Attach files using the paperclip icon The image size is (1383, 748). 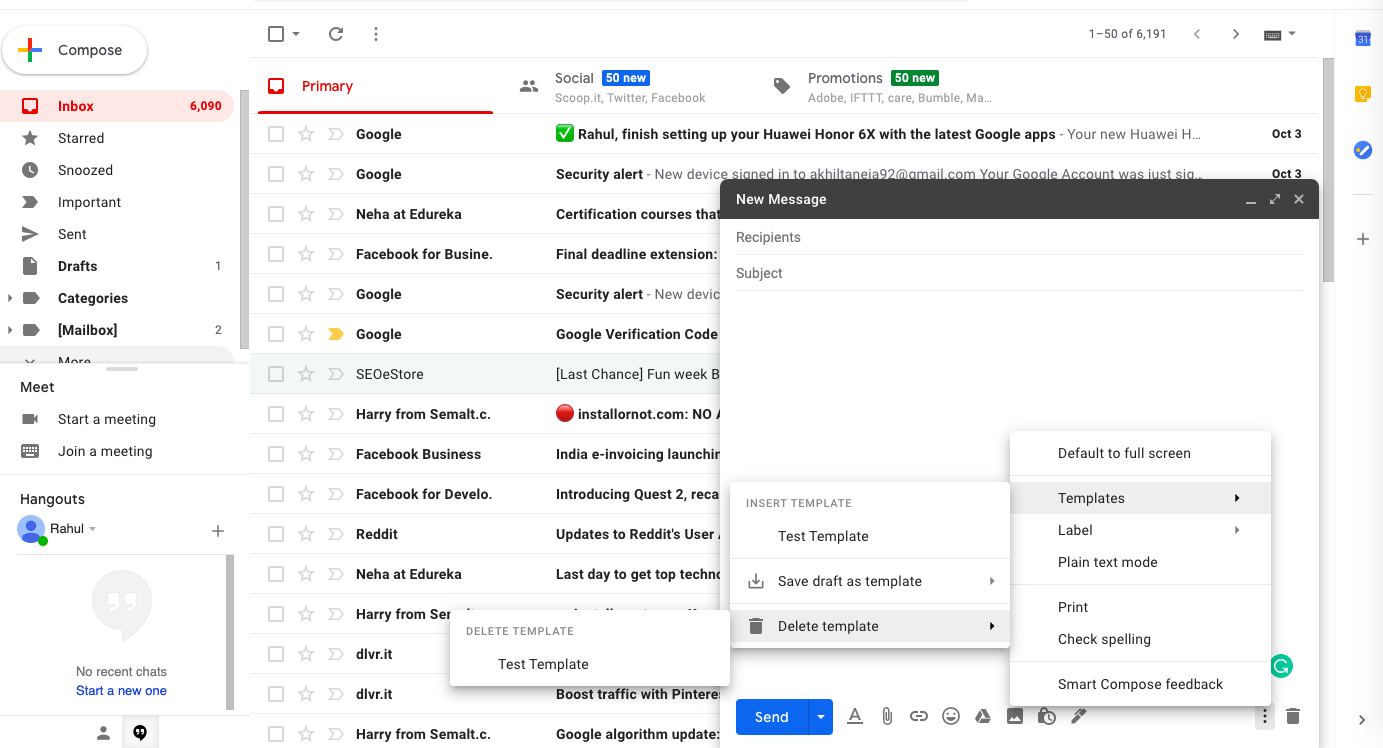(887, 716)
